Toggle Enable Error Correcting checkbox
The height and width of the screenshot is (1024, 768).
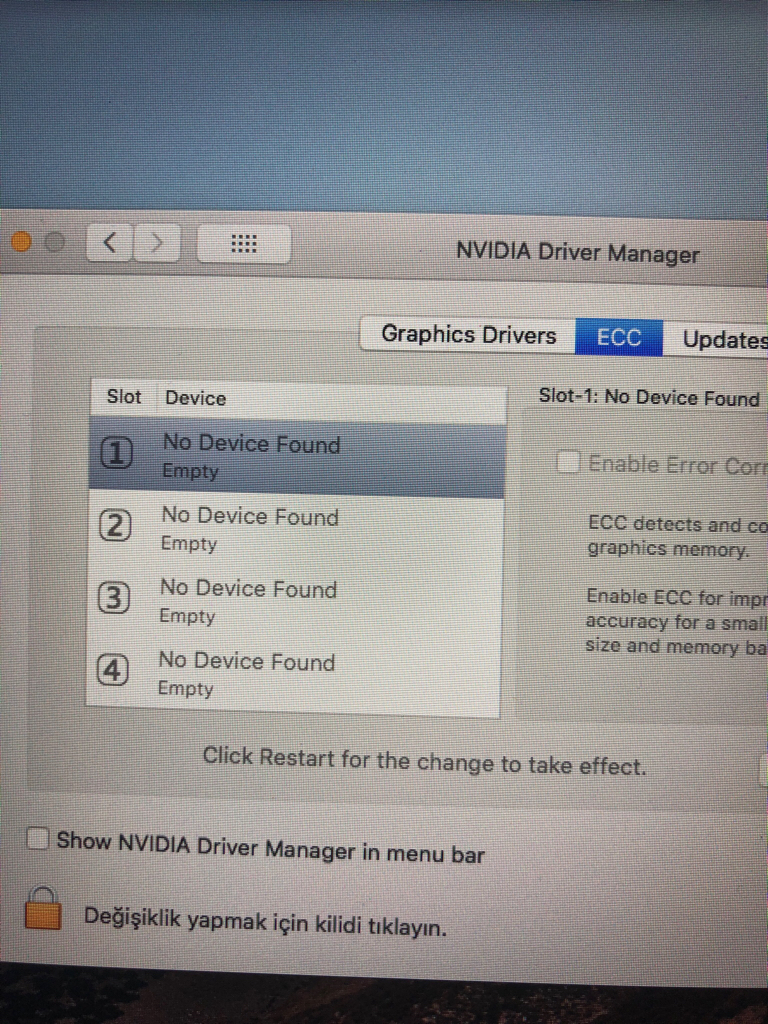tap(568, 463)
